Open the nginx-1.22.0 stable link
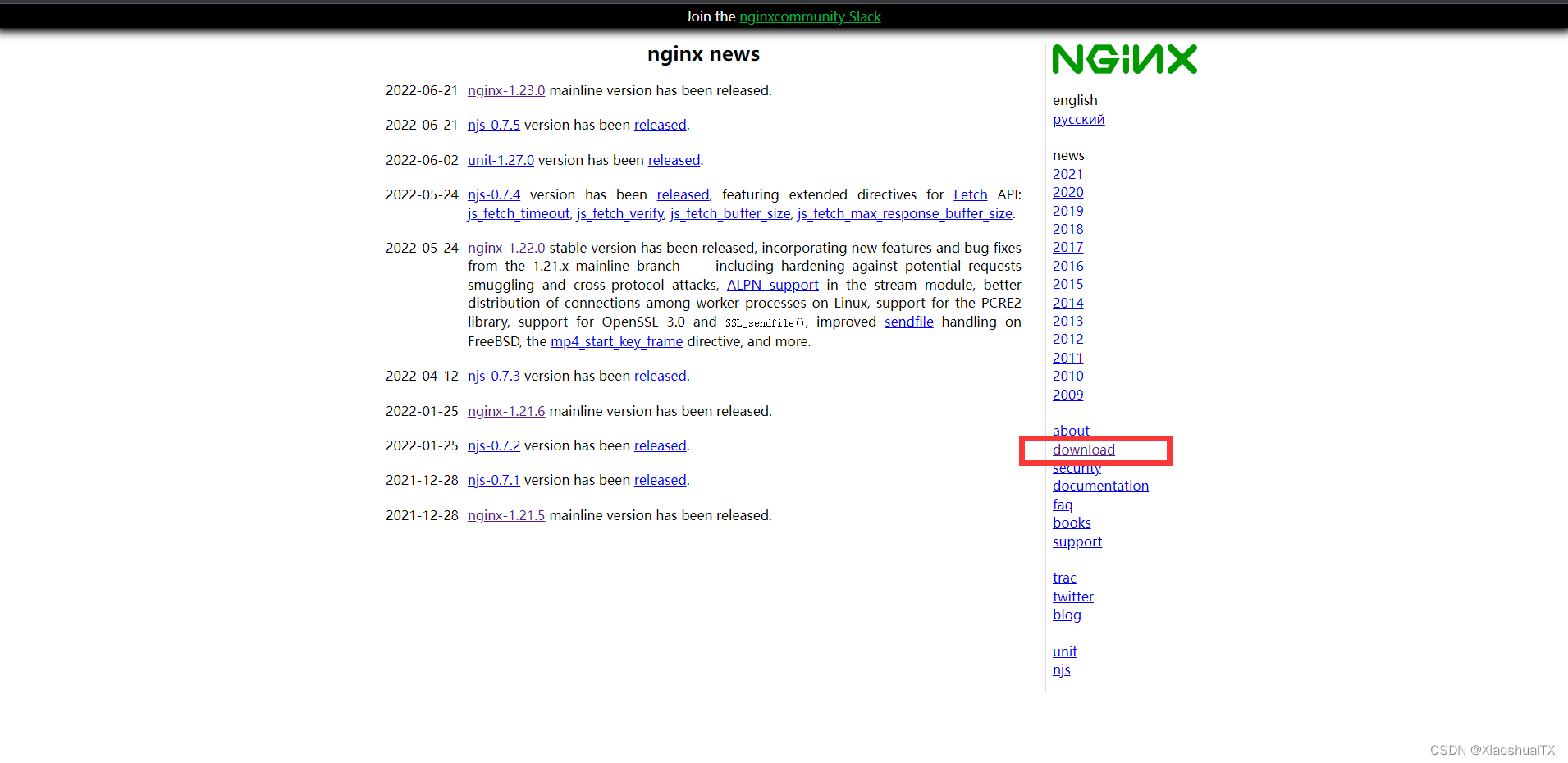This screenshot has height=763, width=1568. tap(506, 248)
